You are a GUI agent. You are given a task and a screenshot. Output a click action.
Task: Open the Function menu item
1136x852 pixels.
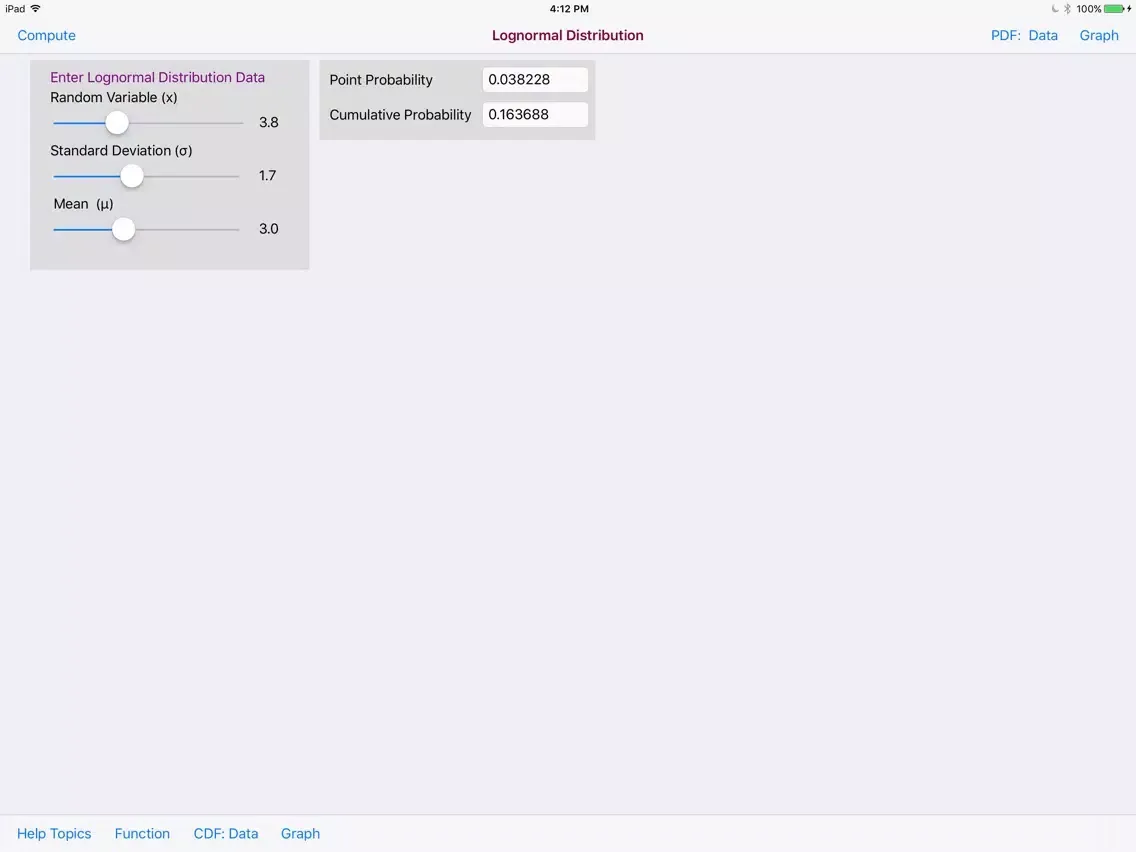point(142,833)
